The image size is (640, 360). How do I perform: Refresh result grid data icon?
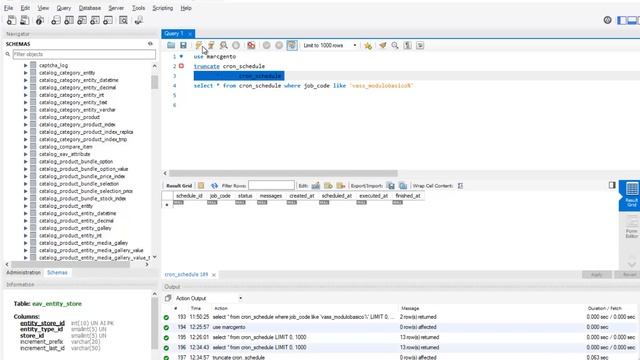point(214,186)
